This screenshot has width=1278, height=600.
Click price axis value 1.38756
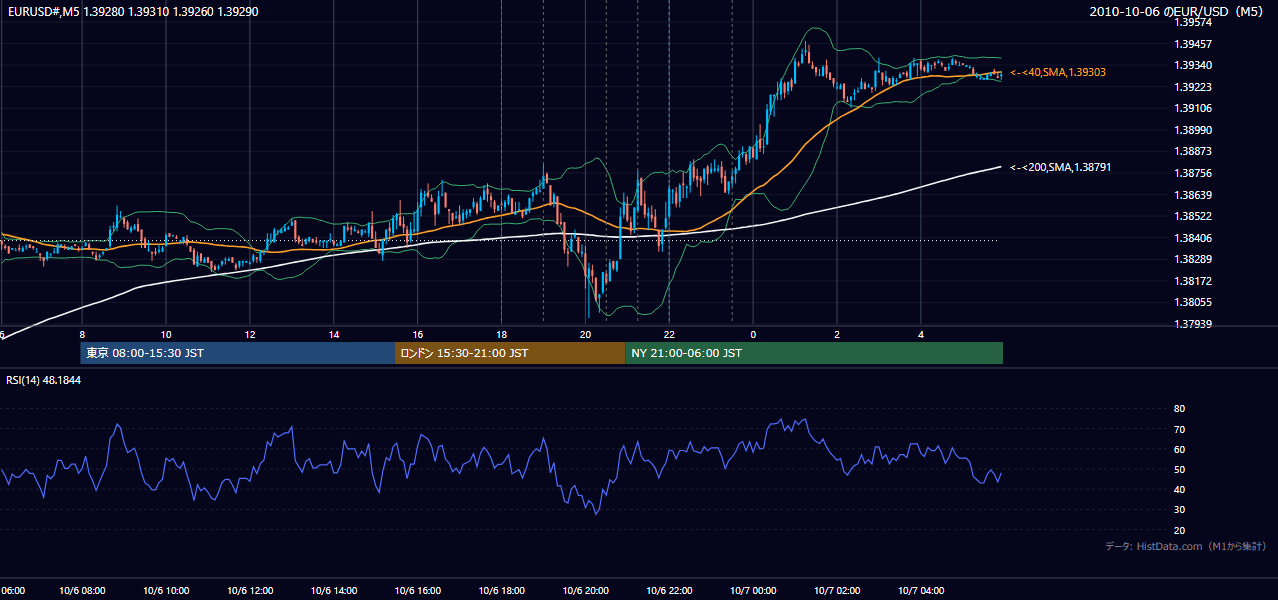(x=1192, y=173)
